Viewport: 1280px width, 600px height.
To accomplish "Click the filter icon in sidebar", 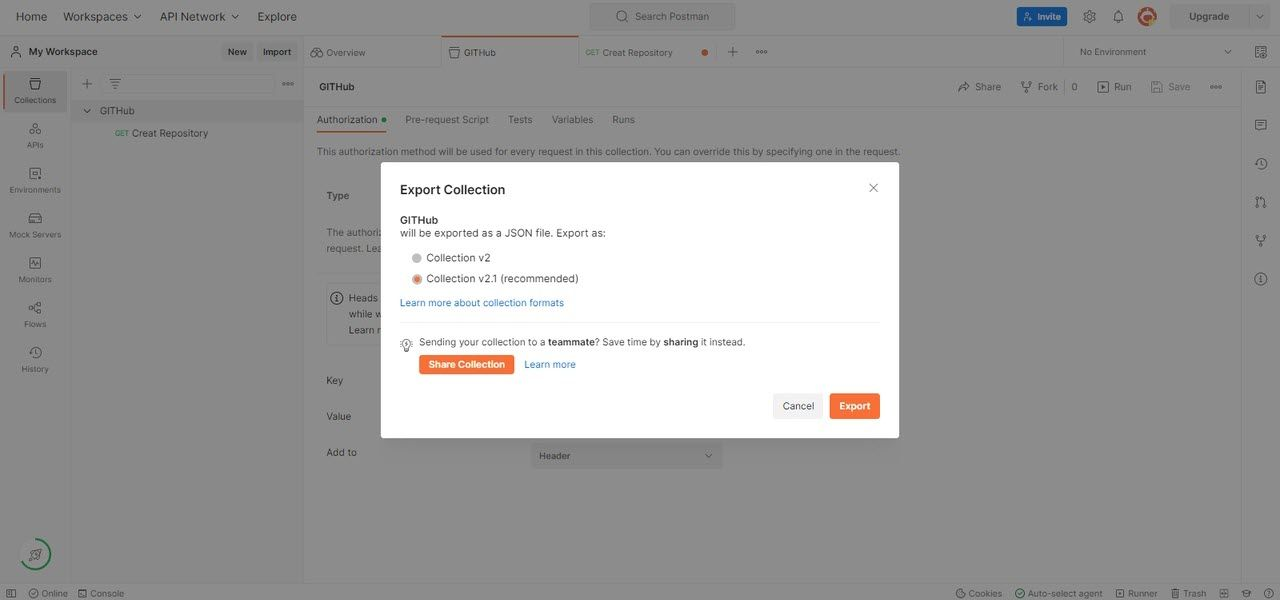I will click(x=115, y=84).
